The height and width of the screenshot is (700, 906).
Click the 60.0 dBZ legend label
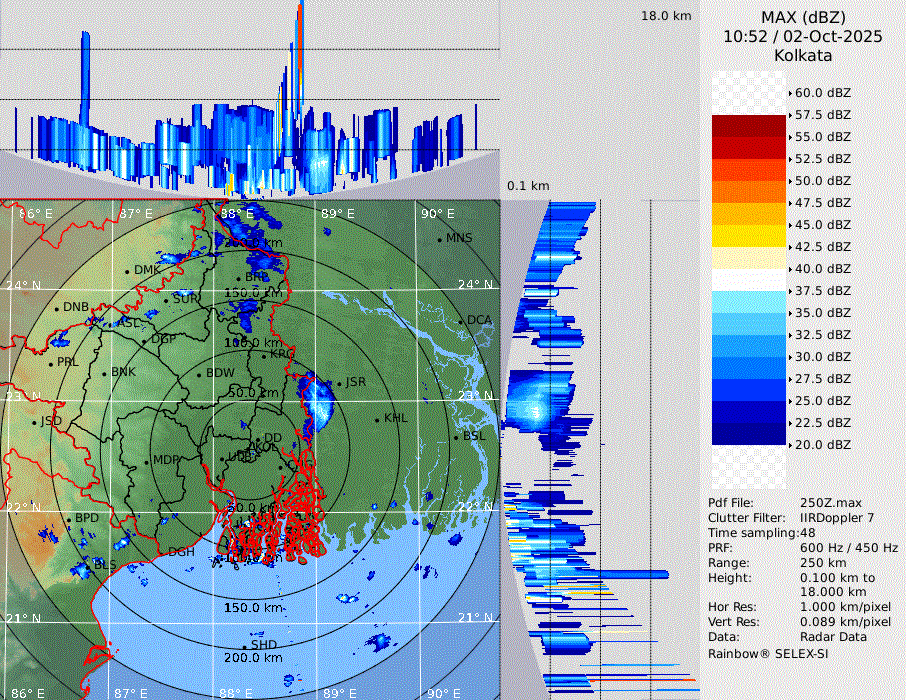[822, 92]
